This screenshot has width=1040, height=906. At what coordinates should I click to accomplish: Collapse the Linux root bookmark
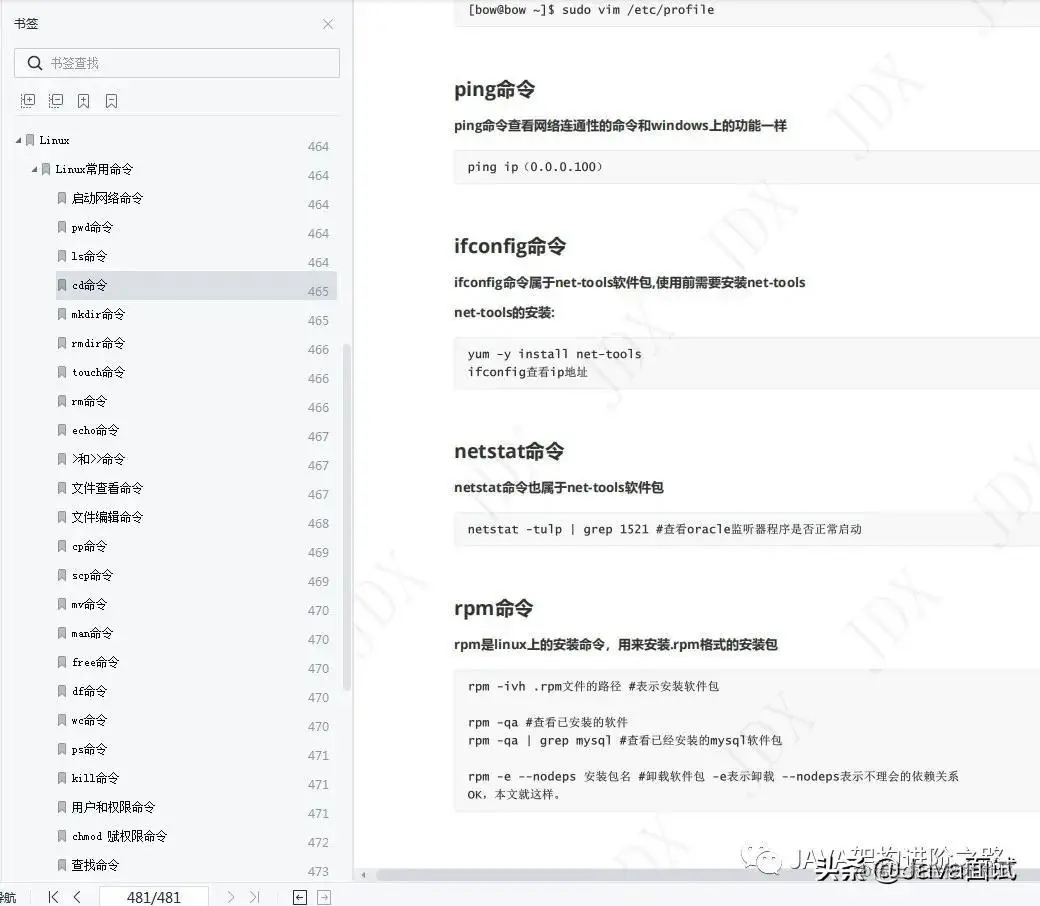click(x=19, y=141)
